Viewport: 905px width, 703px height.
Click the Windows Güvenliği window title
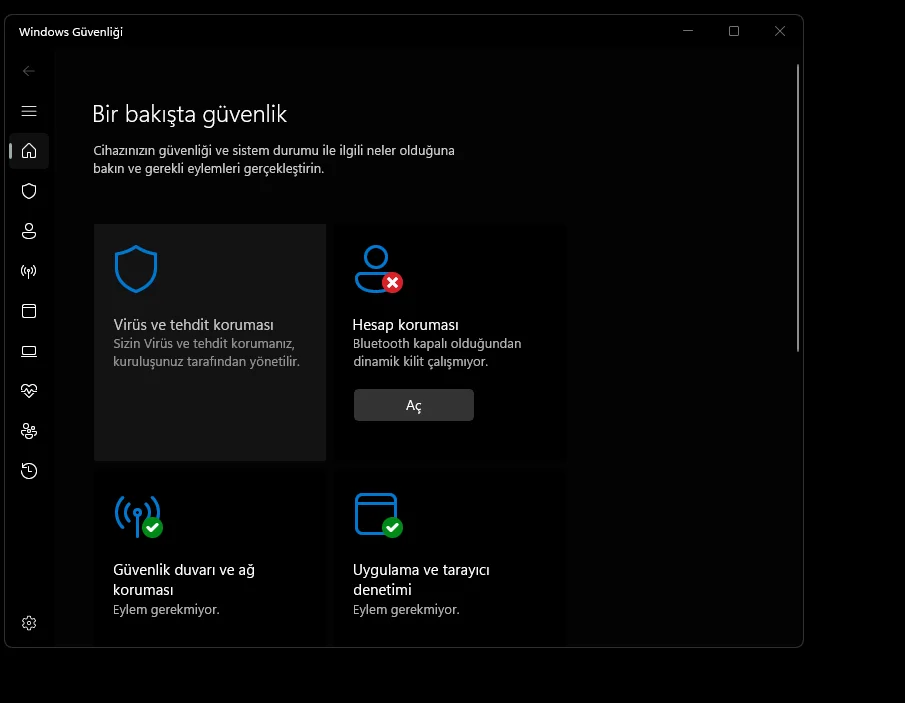point(71,32)
